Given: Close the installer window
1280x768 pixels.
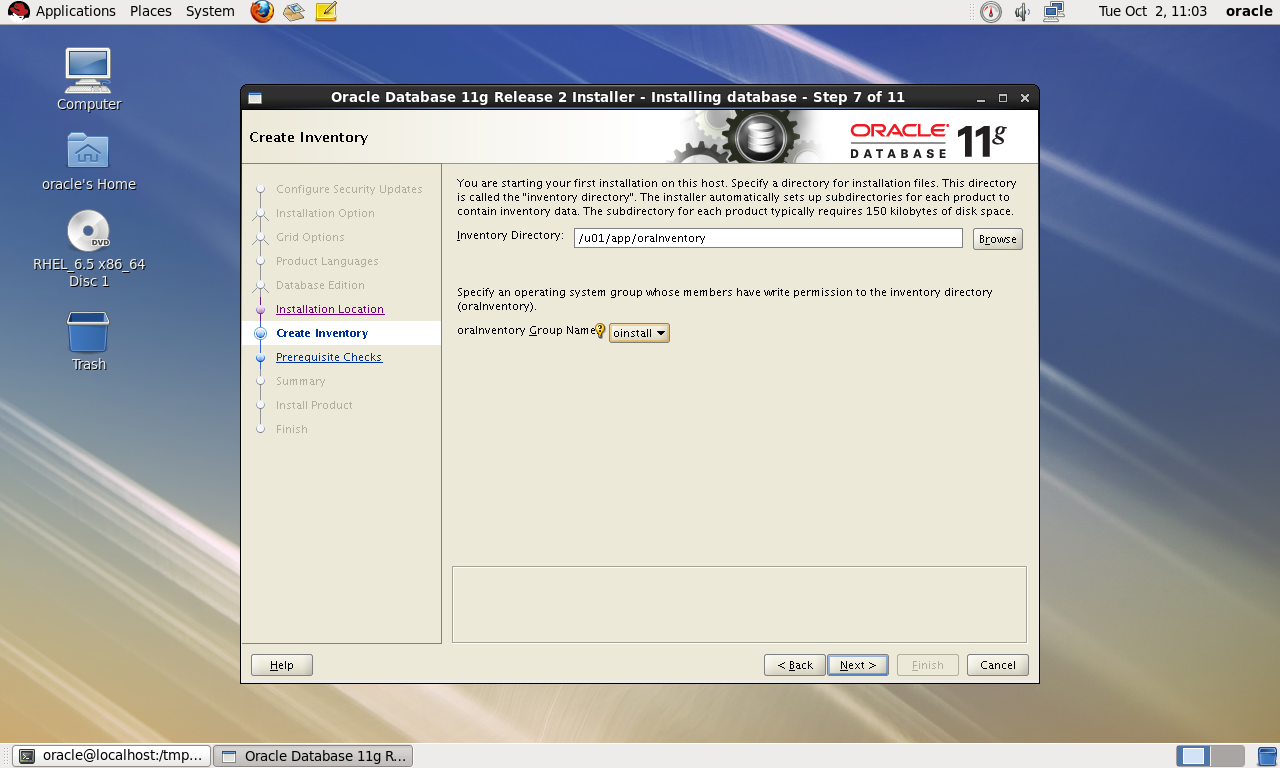Looking at the screenshot, I should tap(1025, 98).
